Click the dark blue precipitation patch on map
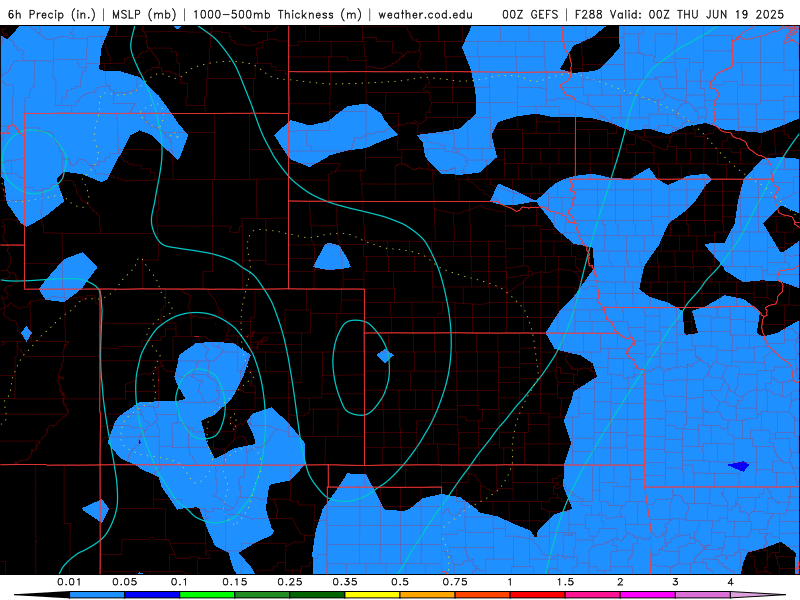800x600 pixels. click(739, 466)
